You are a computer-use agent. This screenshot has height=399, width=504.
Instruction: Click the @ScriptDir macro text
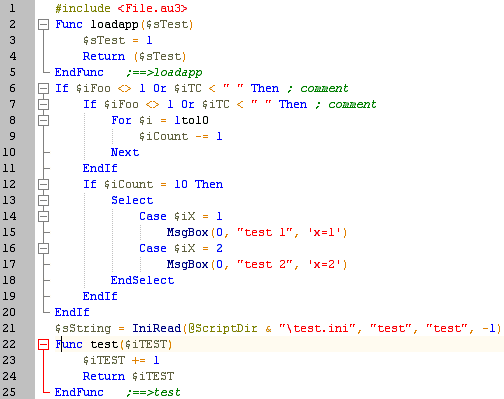click(x=223, y=328)
